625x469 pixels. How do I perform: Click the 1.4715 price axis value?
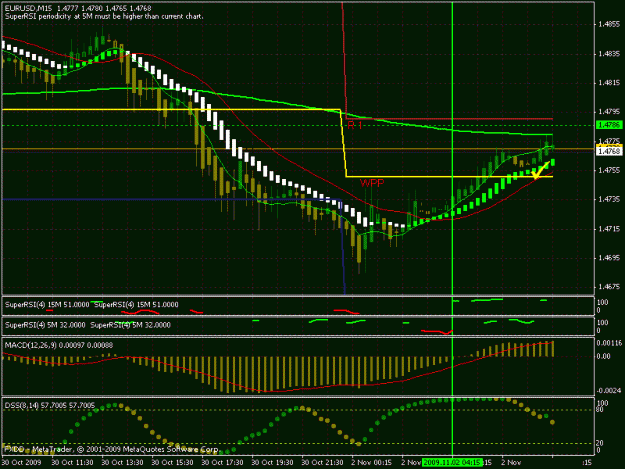609,229
